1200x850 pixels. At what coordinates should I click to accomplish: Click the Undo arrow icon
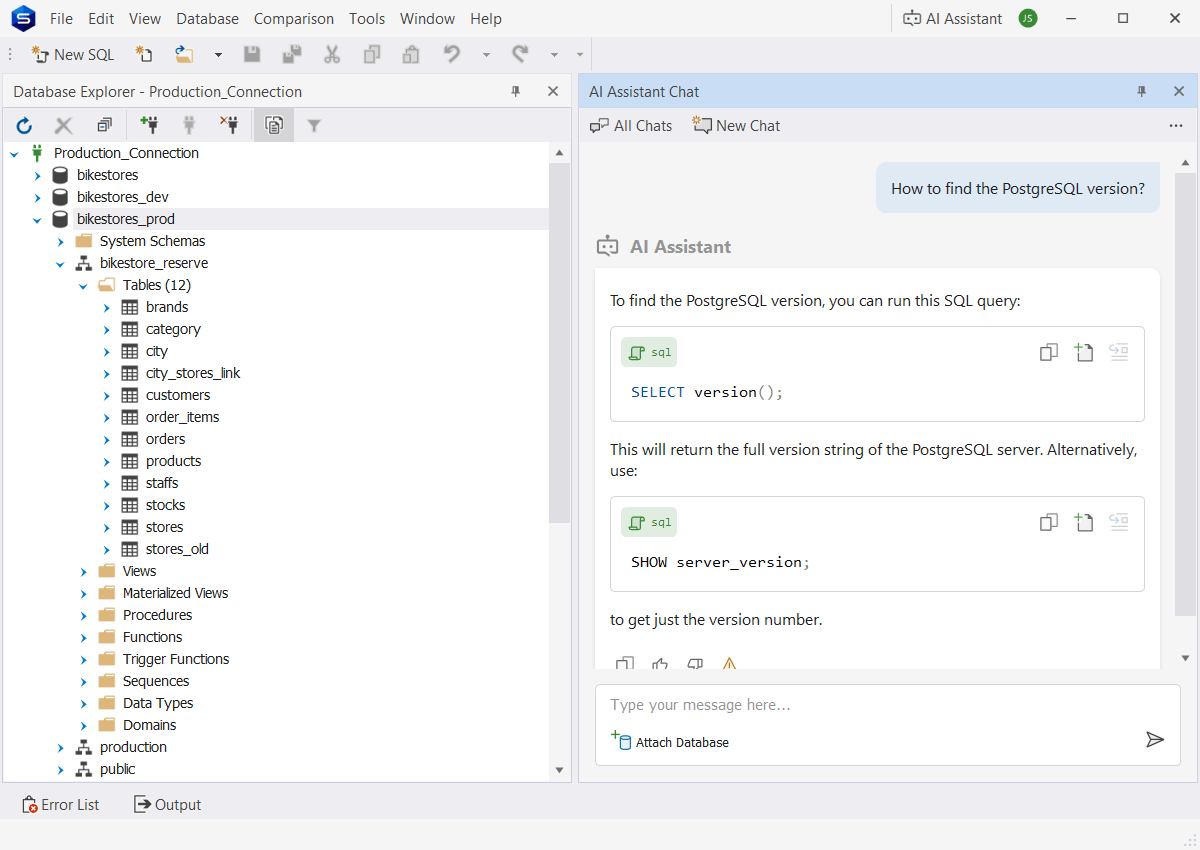tap(452, 55)
